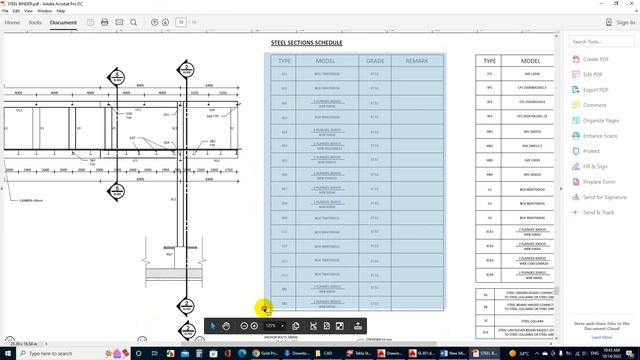This screenshot has width=640, height=360.
Task: Click the GRADE column header
Action: click(375, 61)
